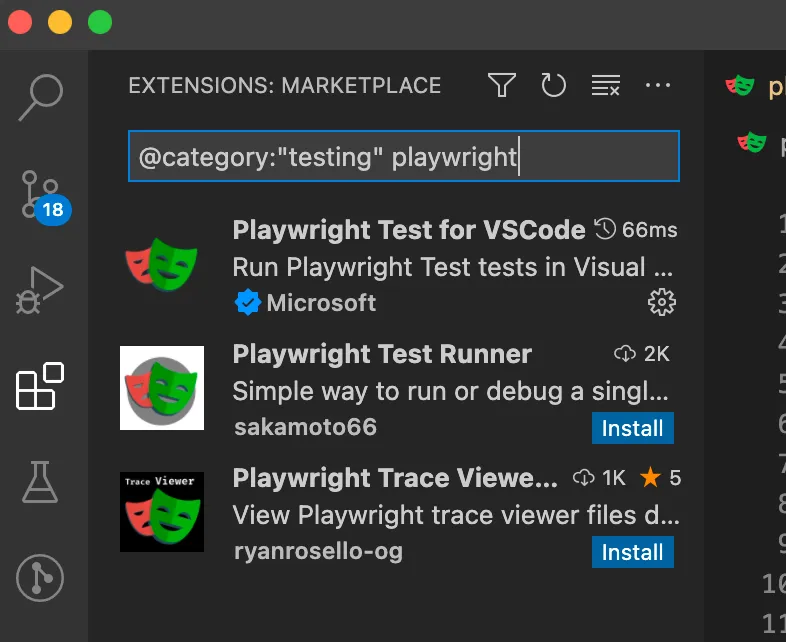Open the Run and Debug view
Screen dimensions: 786x642
[x=41, y=291]
